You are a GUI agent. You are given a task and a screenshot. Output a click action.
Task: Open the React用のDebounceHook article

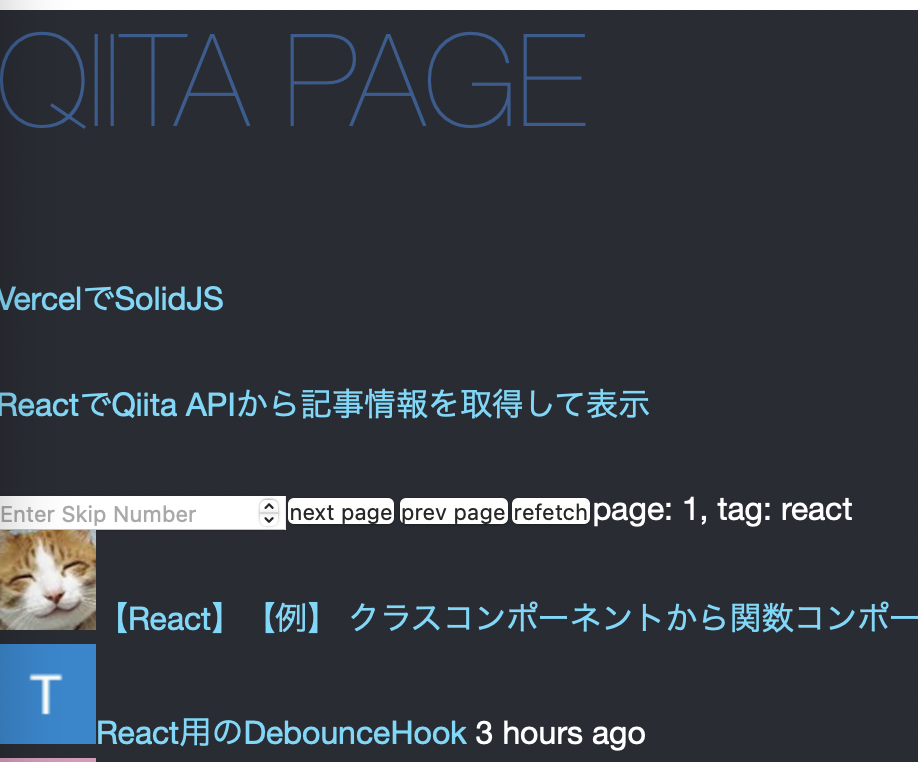point(282,733)
